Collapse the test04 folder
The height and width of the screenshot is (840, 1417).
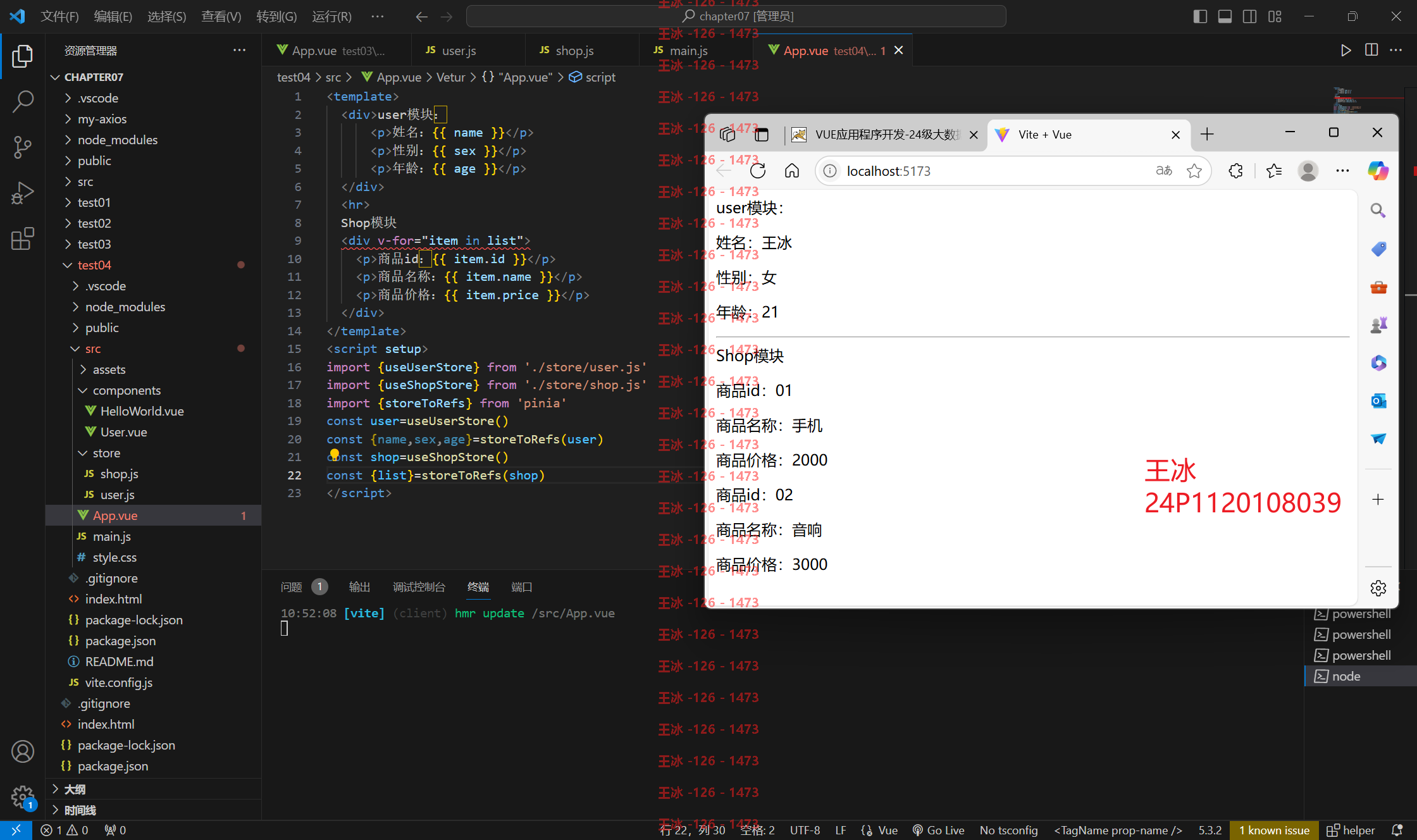click(x=153, y=265)
